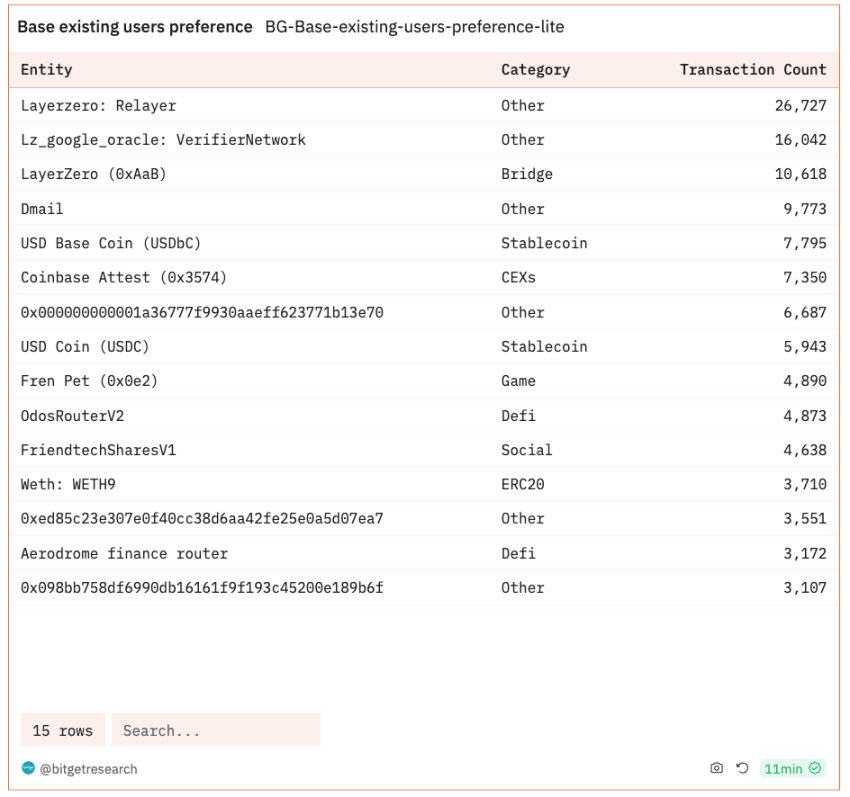Screen dimensions: 850x797
Task: Click the camera screenshot icon
Action: [716, 768]
